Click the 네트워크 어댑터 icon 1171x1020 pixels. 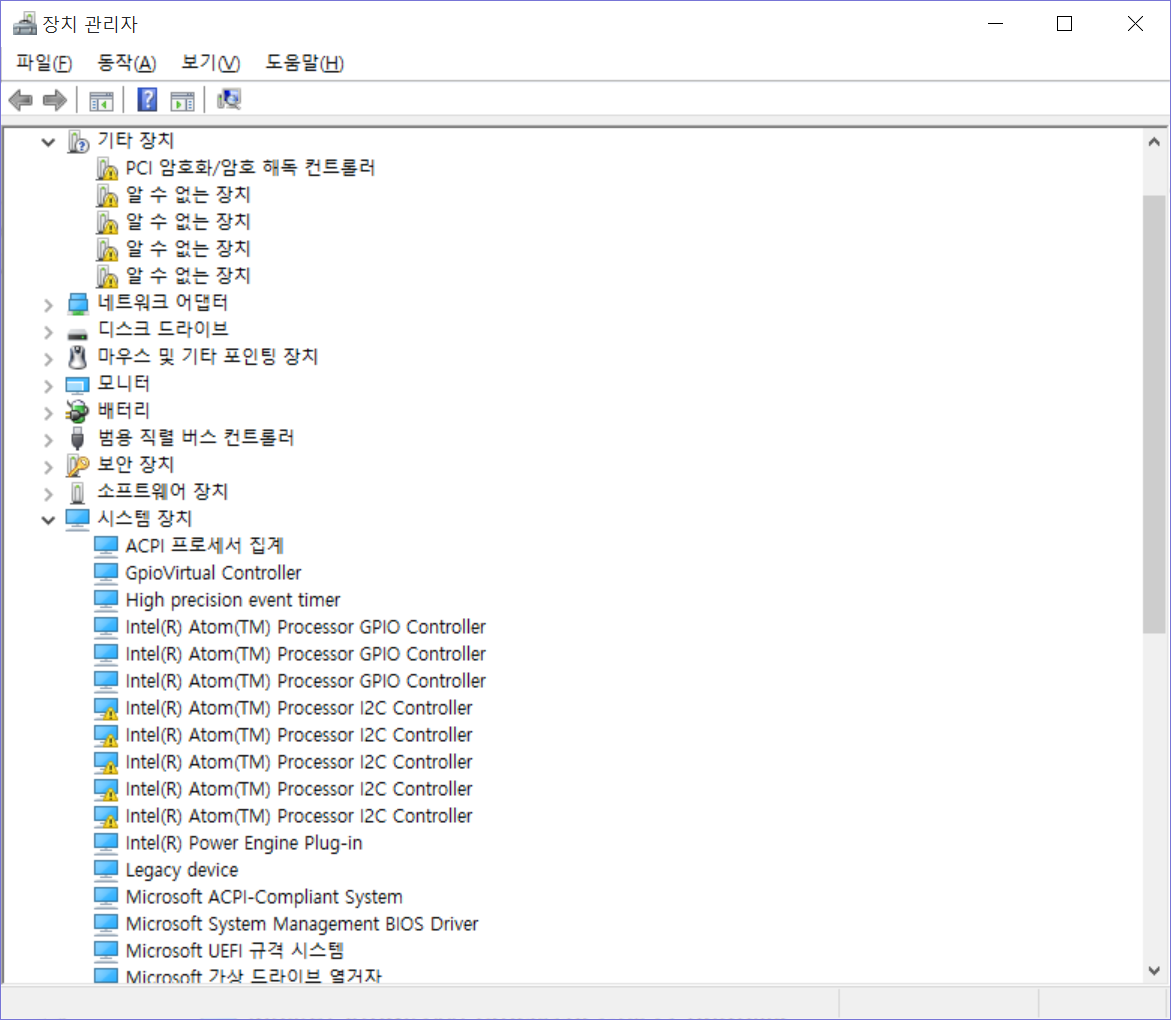coord(78,303)
